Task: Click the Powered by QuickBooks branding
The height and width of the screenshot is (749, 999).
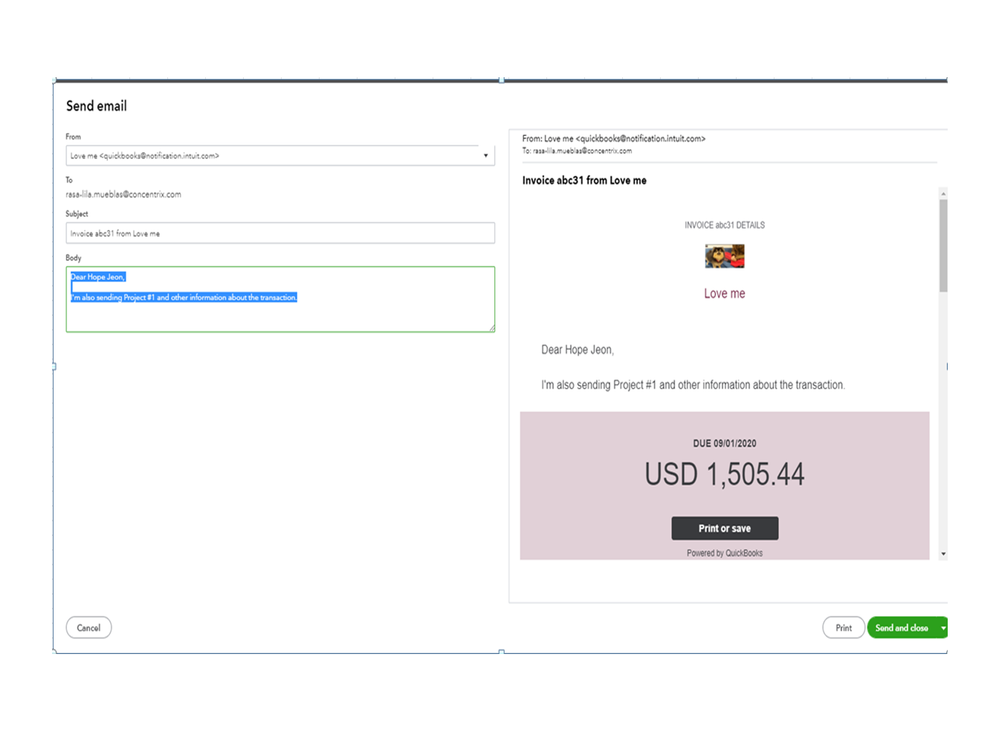Action: [x=724, y=552]
